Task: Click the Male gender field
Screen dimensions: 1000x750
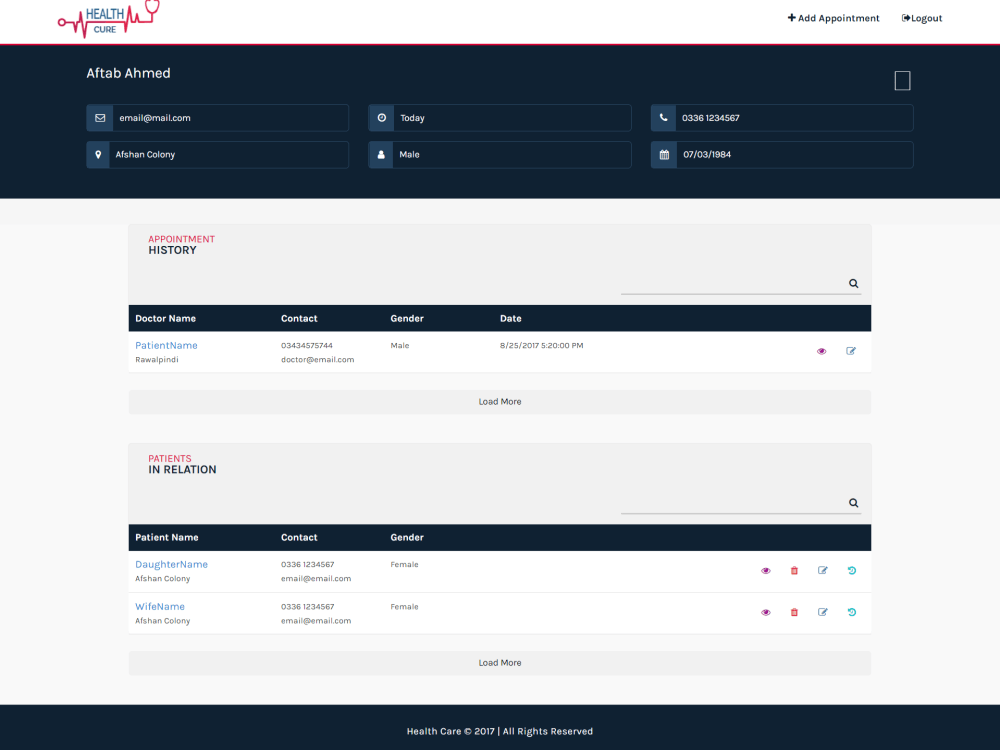Action: [x=500, y=155]
